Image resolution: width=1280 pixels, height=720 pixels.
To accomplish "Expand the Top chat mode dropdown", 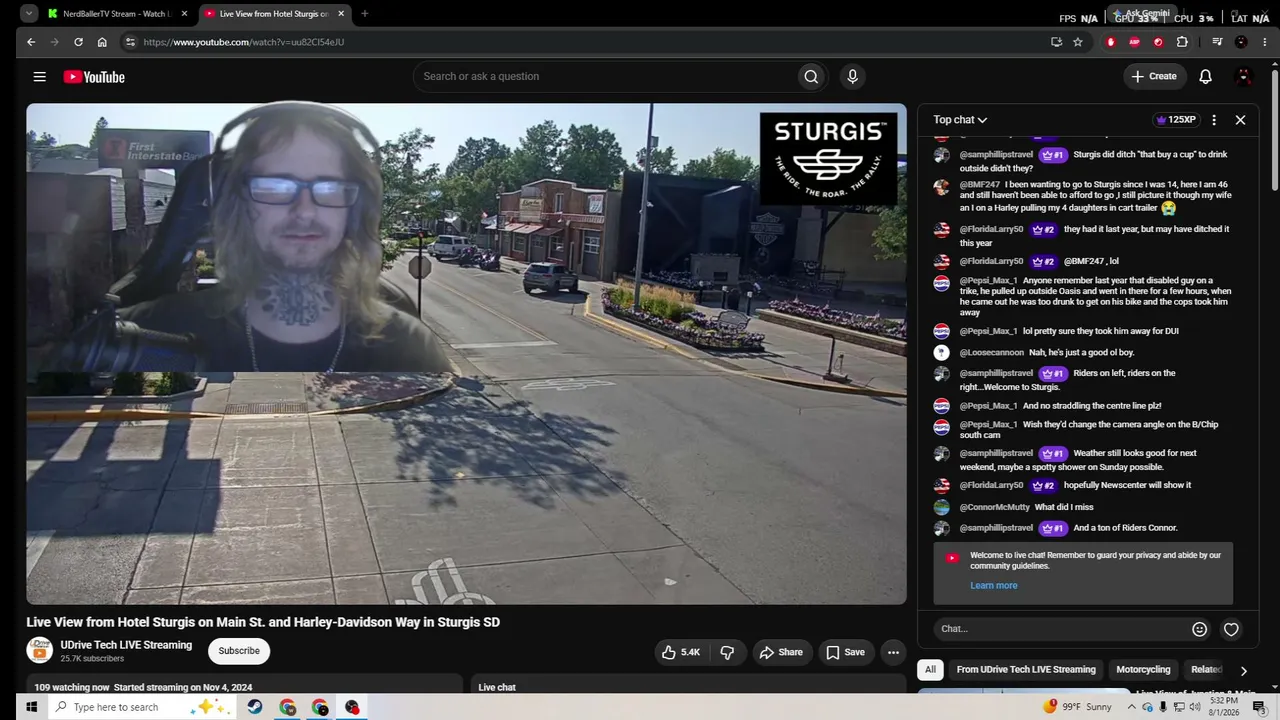I will click(x=960, y=120).
